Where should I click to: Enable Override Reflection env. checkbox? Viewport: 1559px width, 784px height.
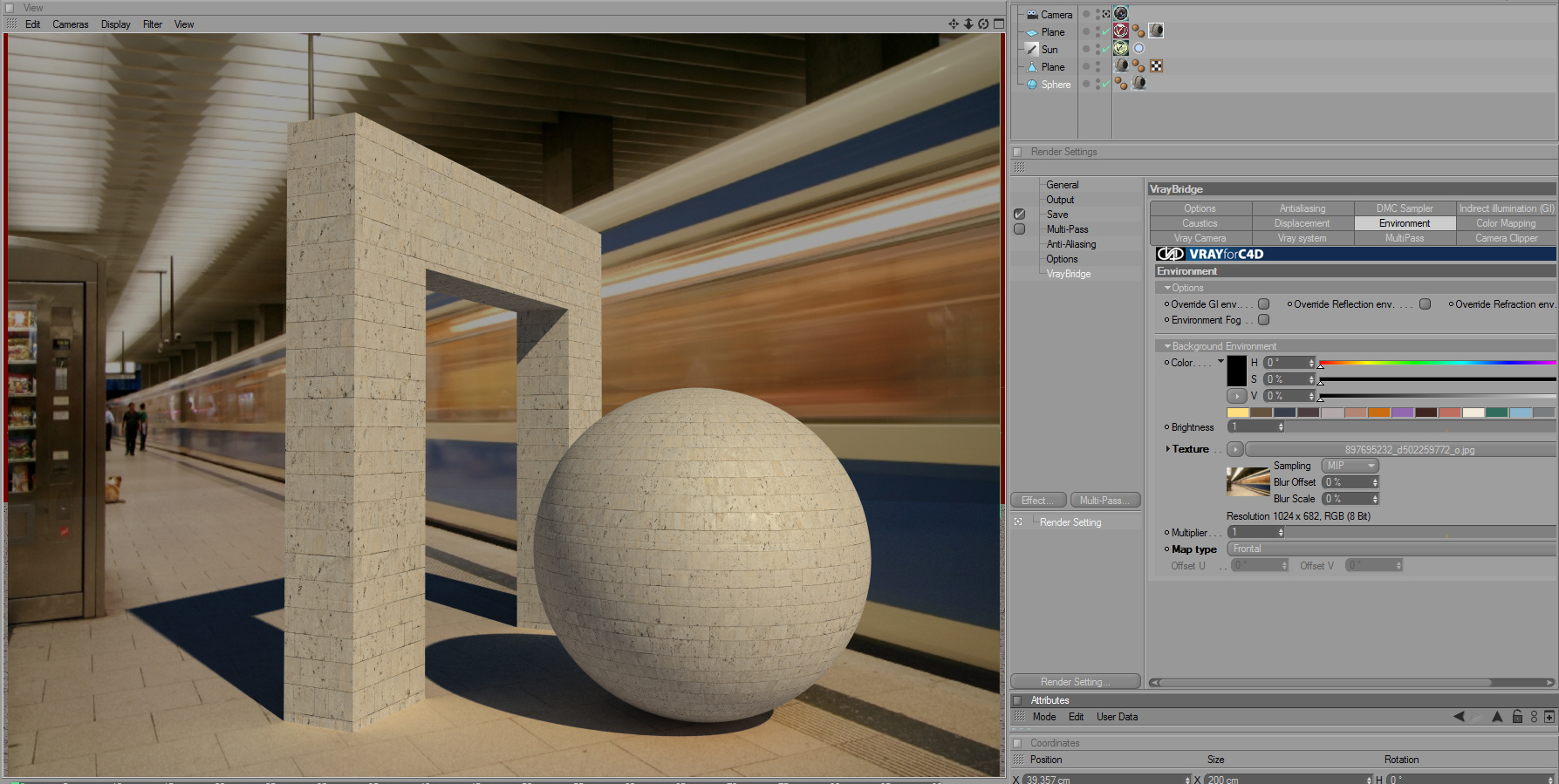click(1425, 304)
